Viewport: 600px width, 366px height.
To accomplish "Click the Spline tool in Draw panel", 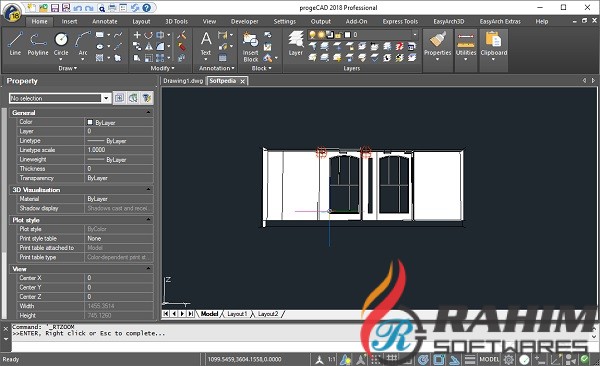I will click(118, 35).
